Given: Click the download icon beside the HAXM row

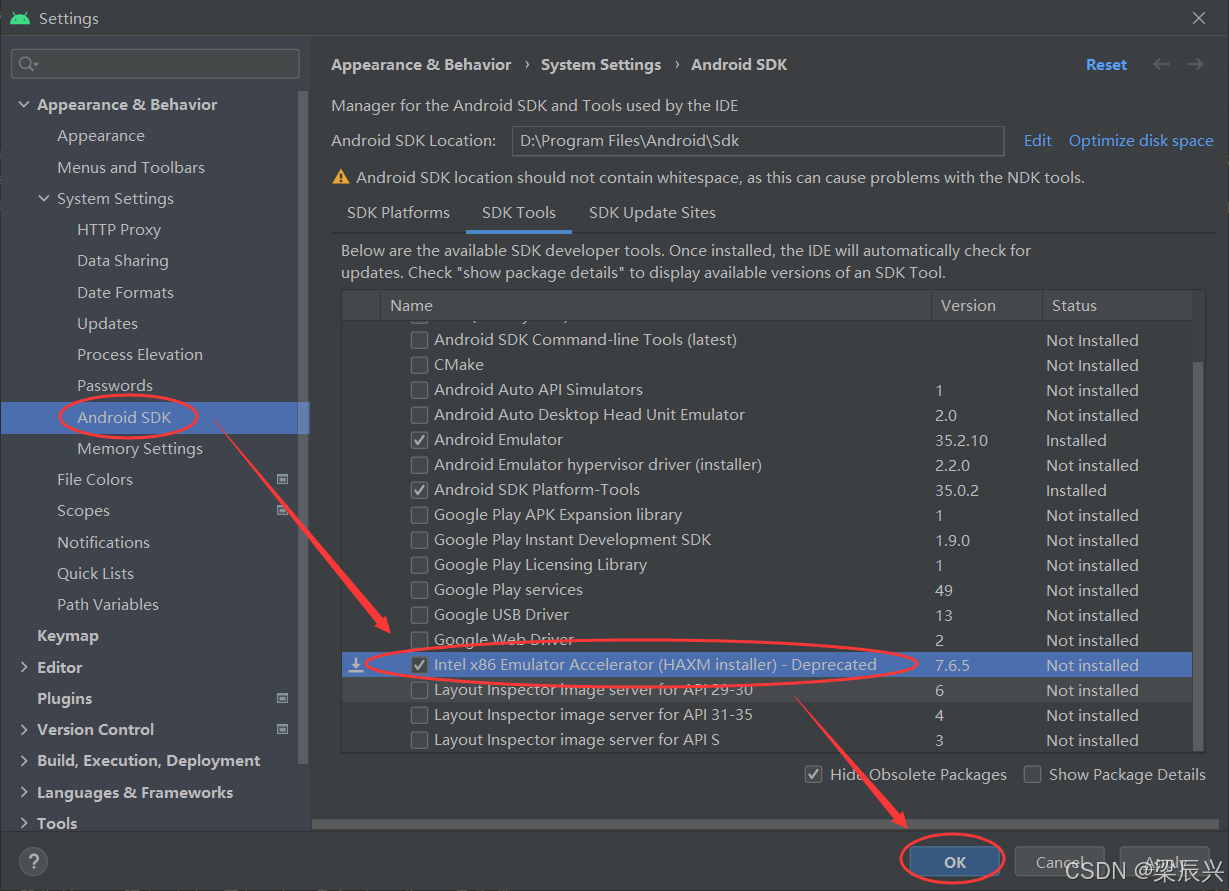Looking at the screenshot, I should pos(356,664).
